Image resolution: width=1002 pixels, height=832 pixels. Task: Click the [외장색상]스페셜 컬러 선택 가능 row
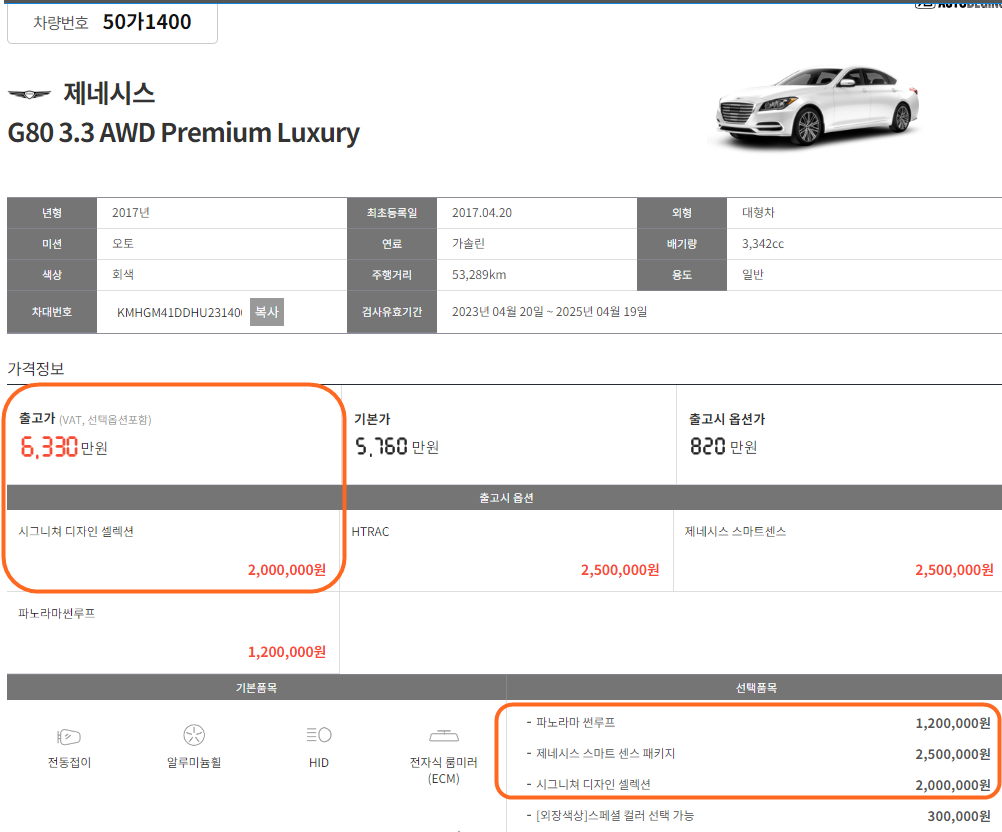point(758,816)
